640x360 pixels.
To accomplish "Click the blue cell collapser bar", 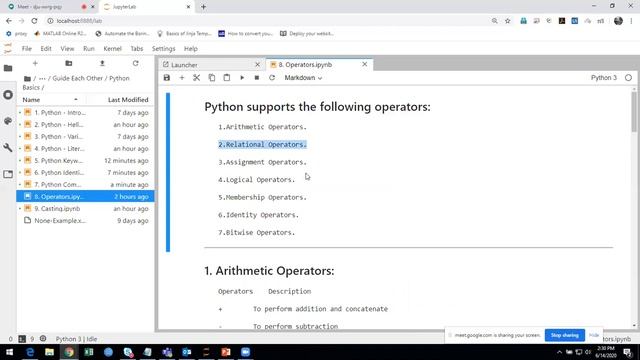I will (168, 172).
